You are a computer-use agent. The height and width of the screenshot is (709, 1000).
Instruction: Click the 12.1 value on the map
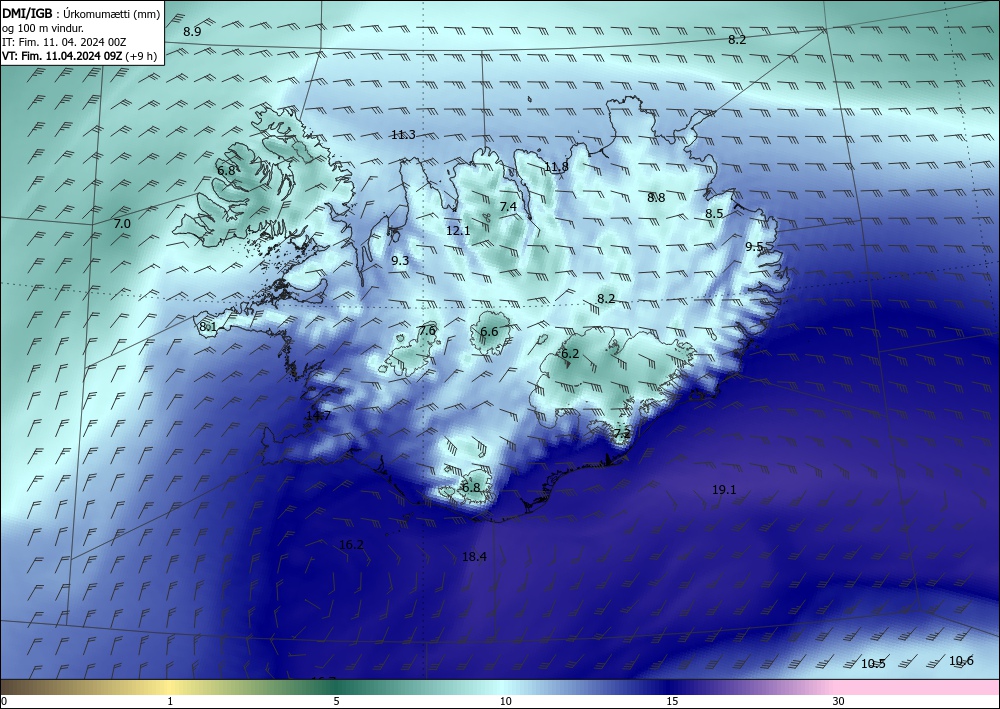[458, 231]
